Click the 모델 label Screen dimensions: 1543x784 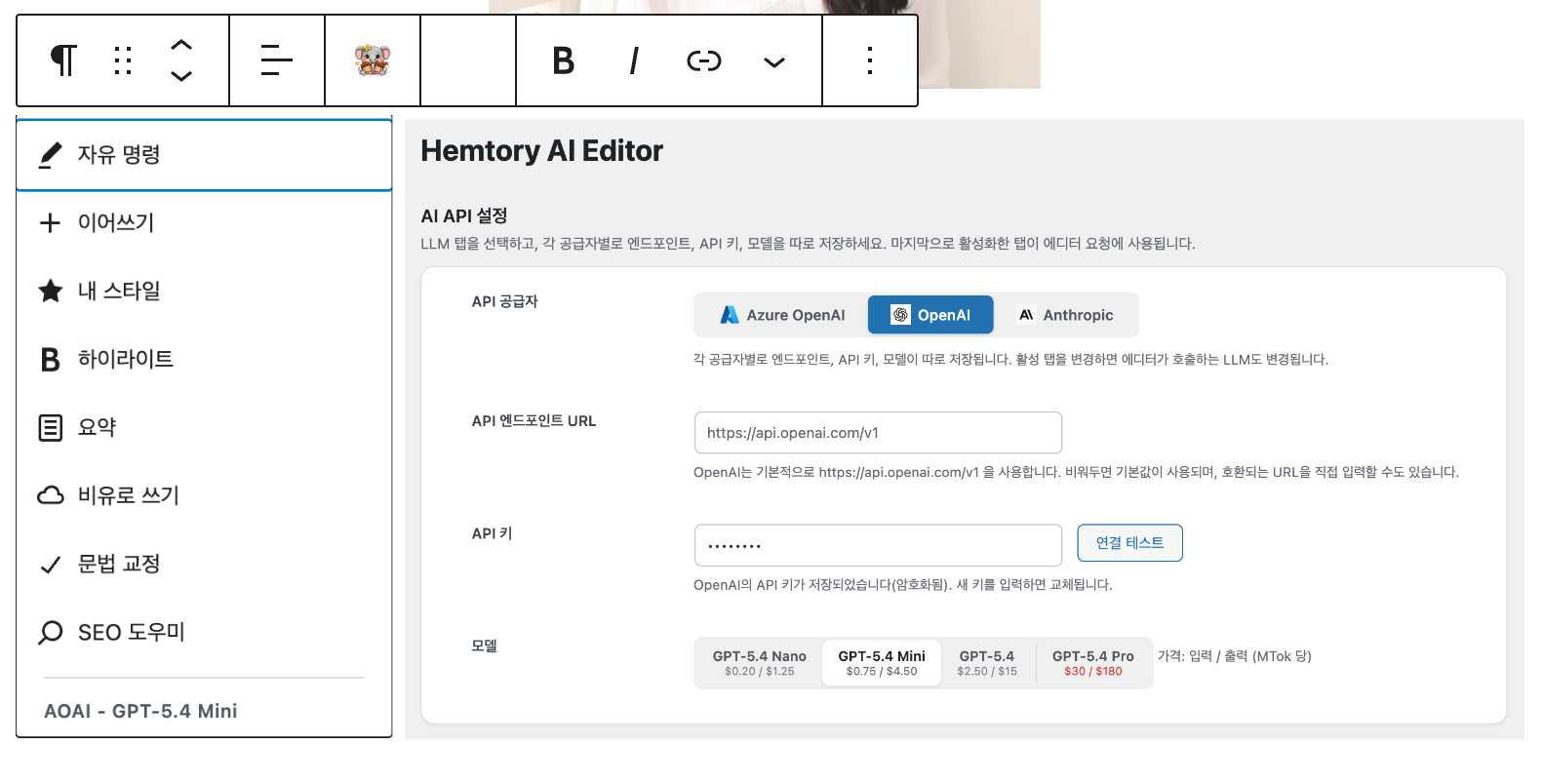[485, 646]
